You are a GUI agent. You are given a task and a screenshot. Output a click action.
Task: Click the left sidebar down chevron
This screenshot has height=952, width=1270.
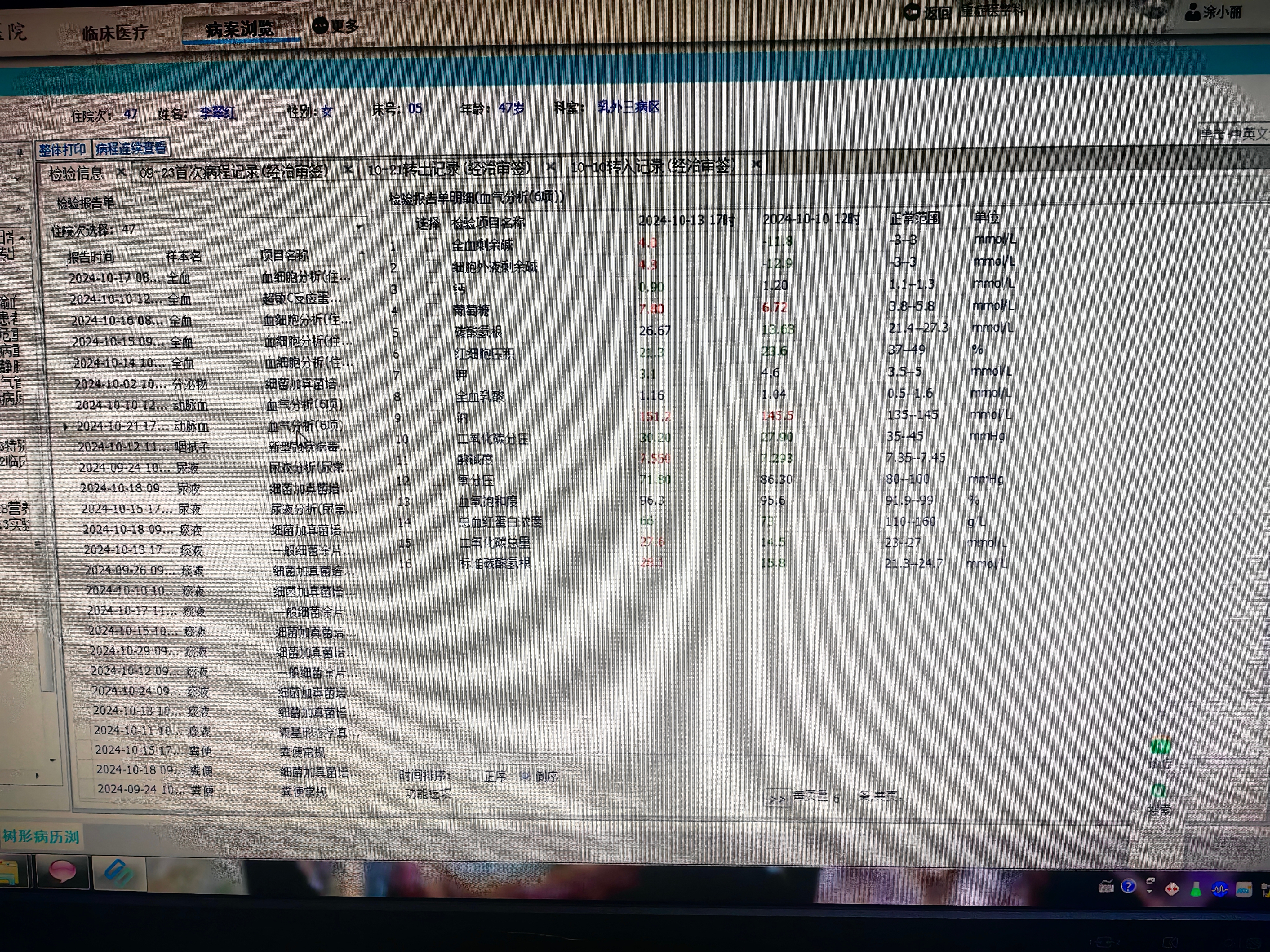pyautogui.click(x=18, y=179)
